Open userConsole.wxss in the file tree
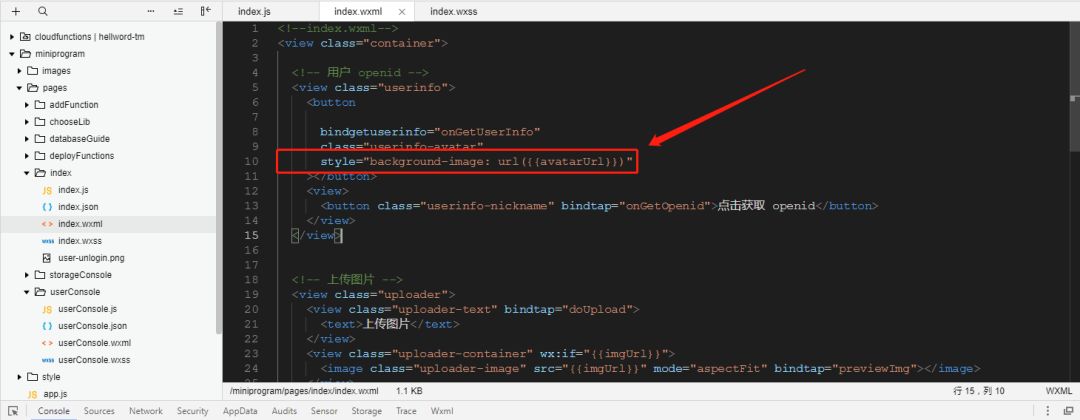The height and width of the screenshot is (420, 1080). point(94,360)
